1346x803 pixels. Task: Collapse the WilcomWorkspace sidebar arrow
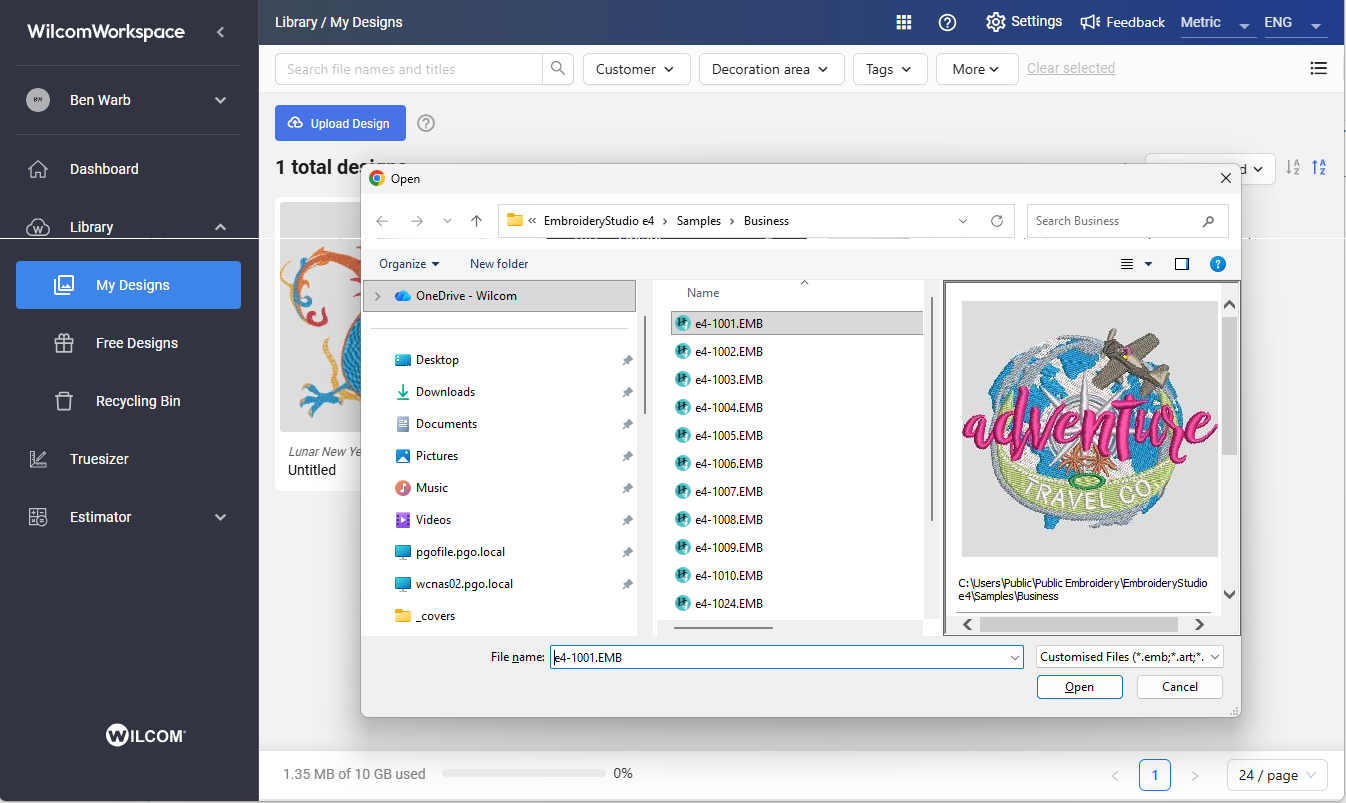coord(221,32)
